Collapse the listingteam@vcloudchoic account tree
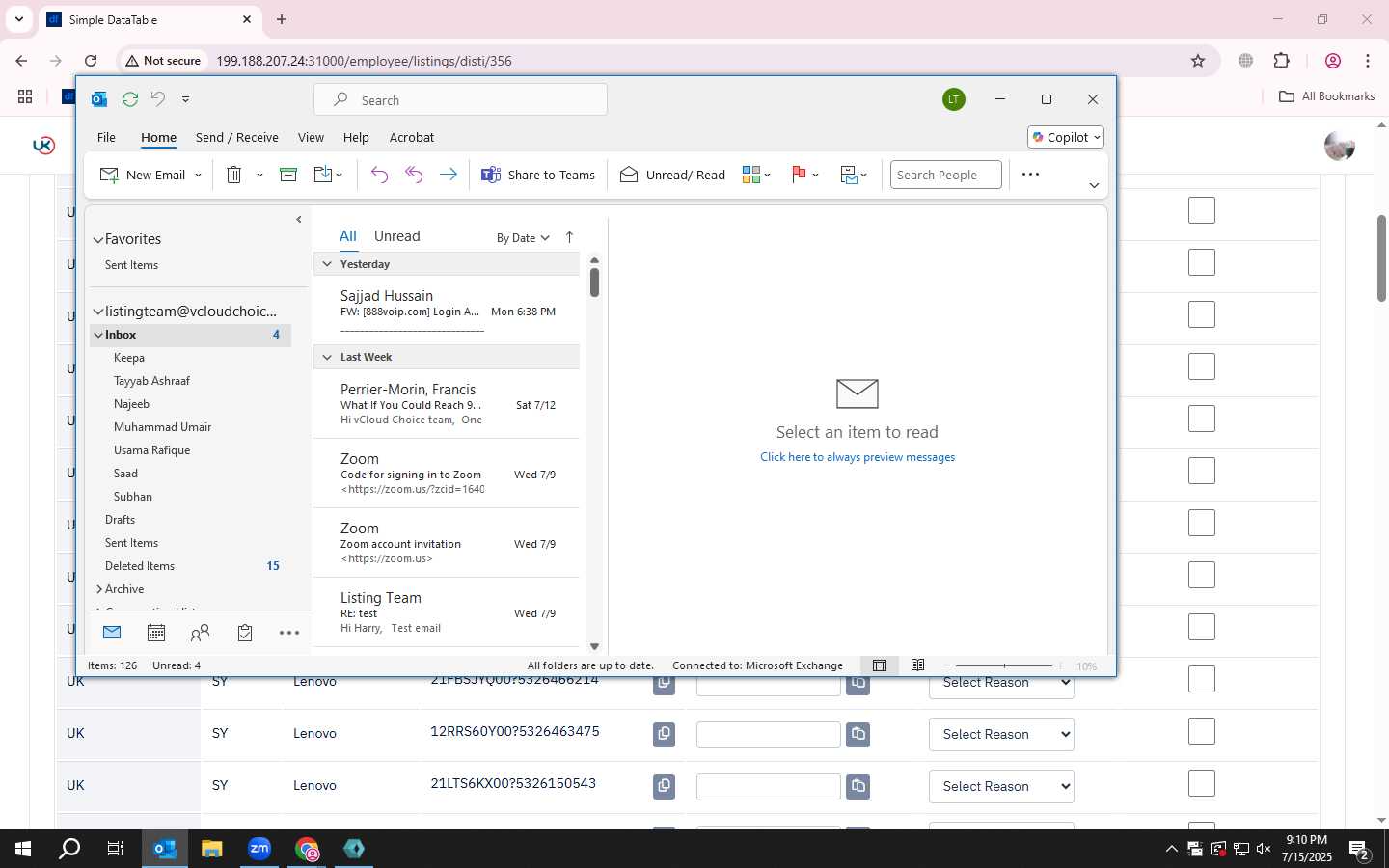 click(97, 312)
